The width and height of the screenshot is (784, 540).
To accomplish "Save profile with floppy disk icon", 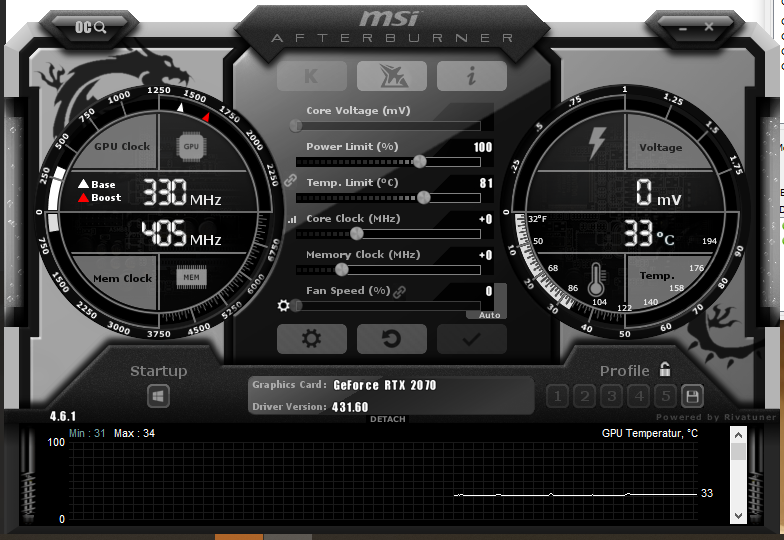I will click(692, 396).
